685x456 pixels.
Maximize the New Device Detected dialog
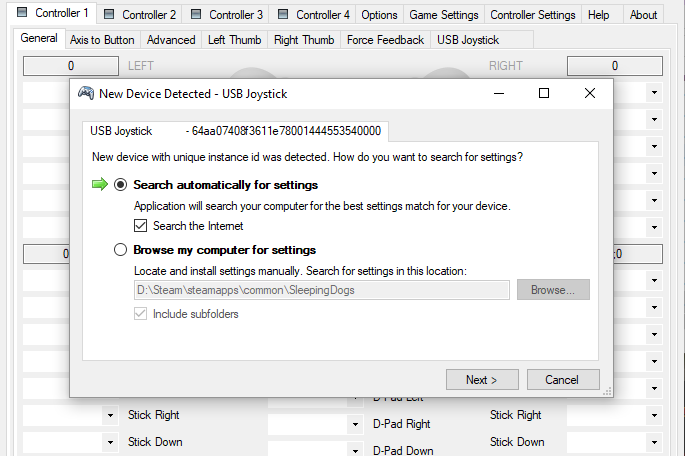(544, 93)
